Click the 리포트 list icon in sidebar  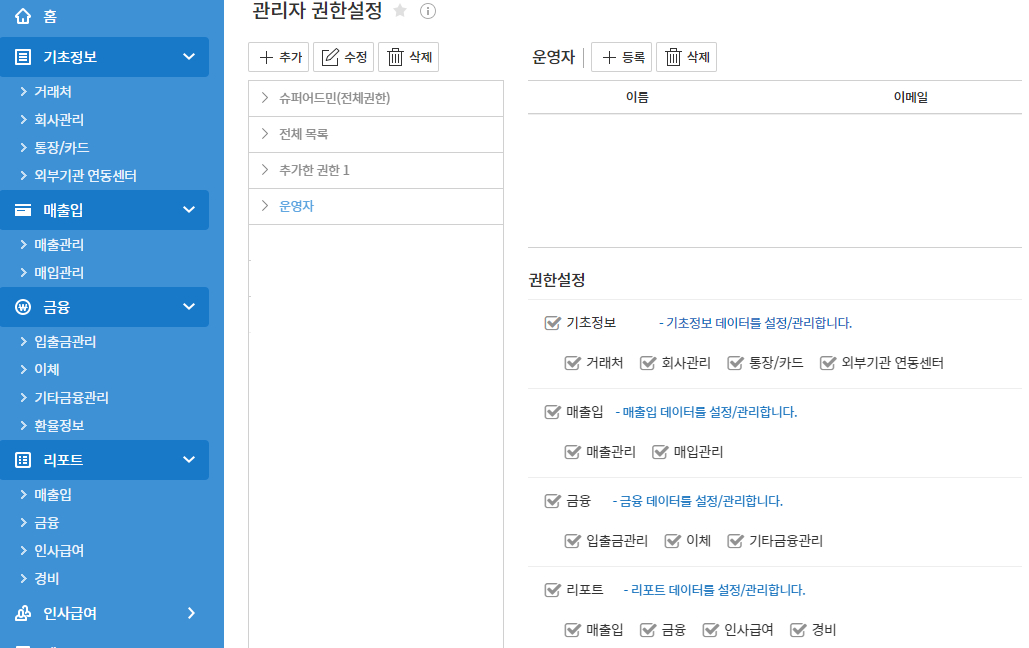(24, 460)
